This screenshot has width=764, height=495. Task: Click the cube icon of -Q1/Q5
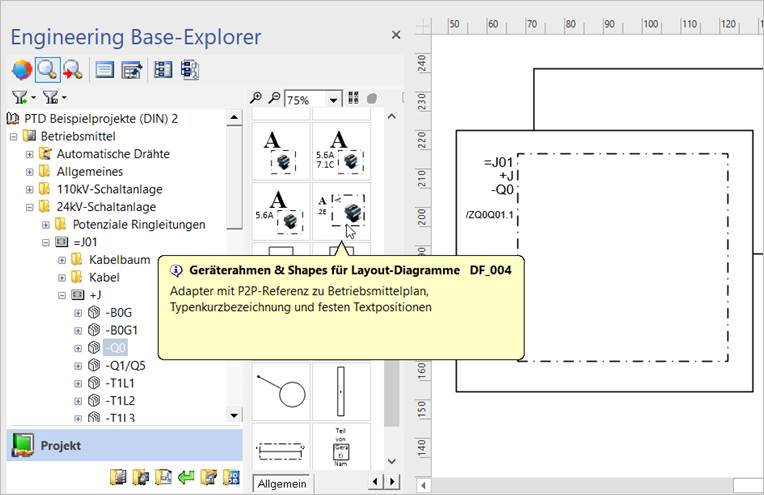click(x=94, y=365)
